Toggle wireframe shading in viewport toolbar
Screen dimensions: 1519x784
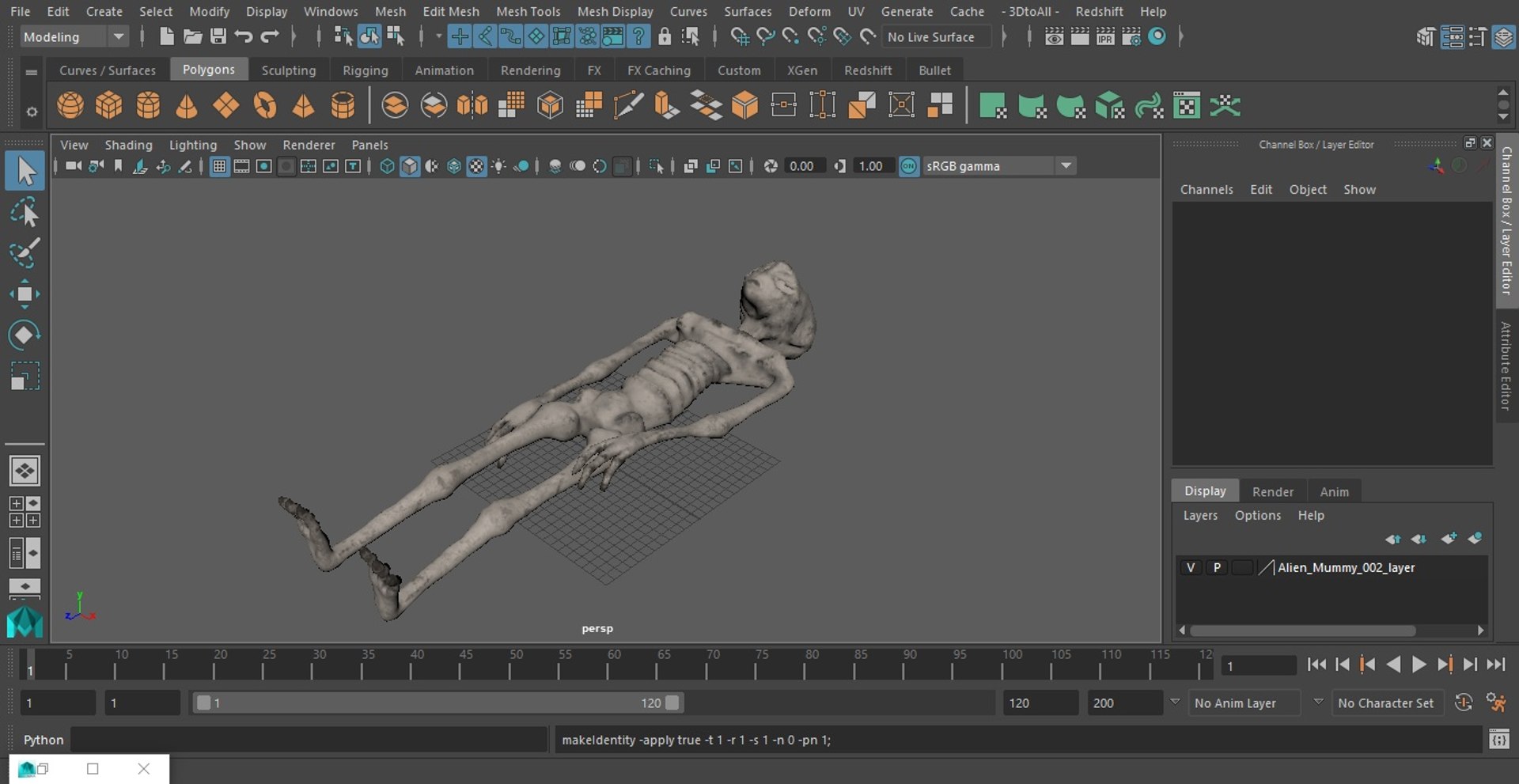(x=387, y=166)
